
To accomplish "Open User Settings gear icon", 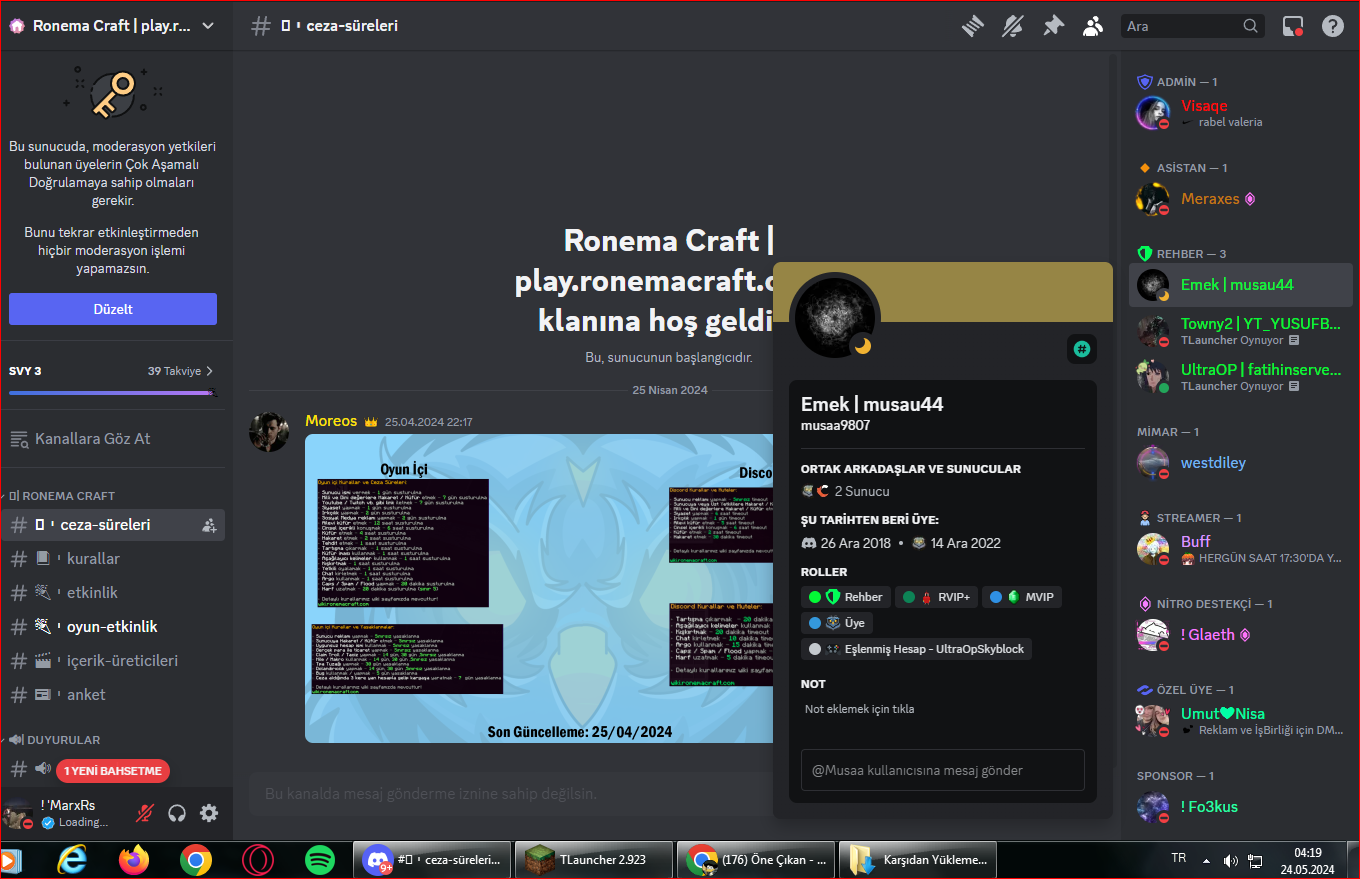I will (x=209, y=813).
